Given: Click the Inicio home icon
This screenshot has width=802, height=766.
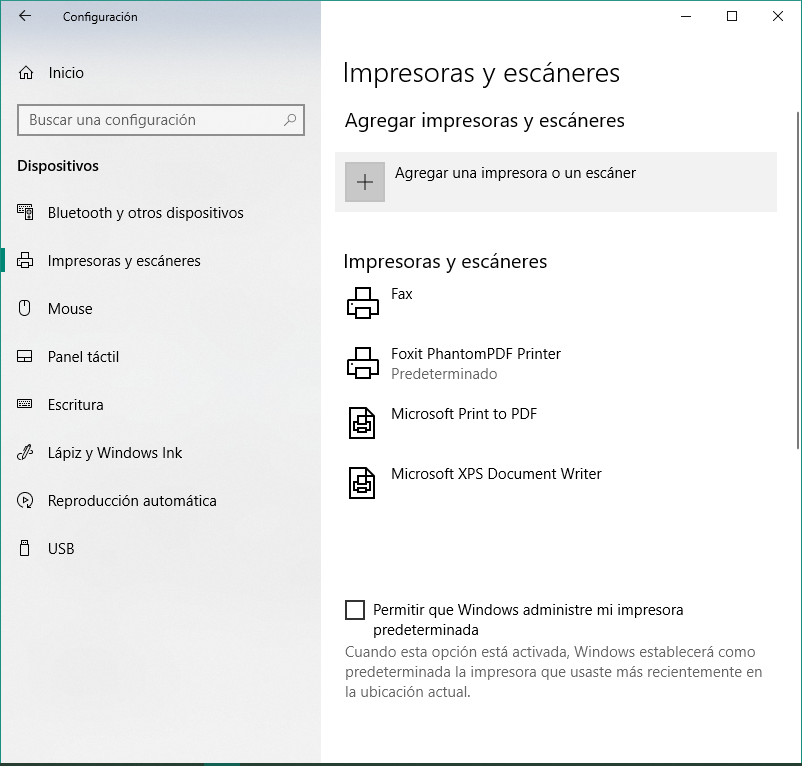Looking at the screenshot, I should tap(26, 73).
